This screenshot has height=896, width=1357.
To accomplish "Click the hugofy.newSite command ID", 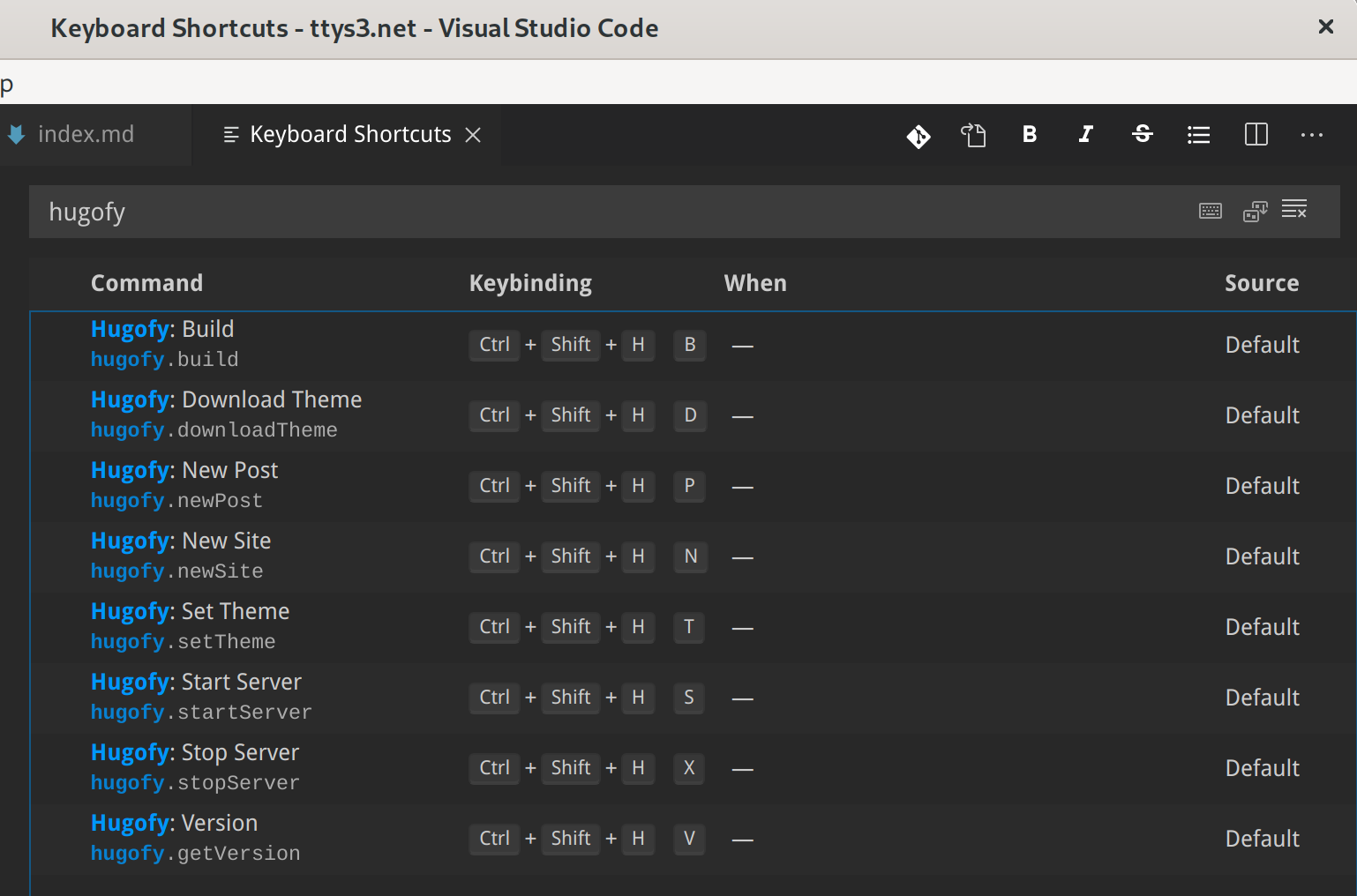I will [176, 571].
